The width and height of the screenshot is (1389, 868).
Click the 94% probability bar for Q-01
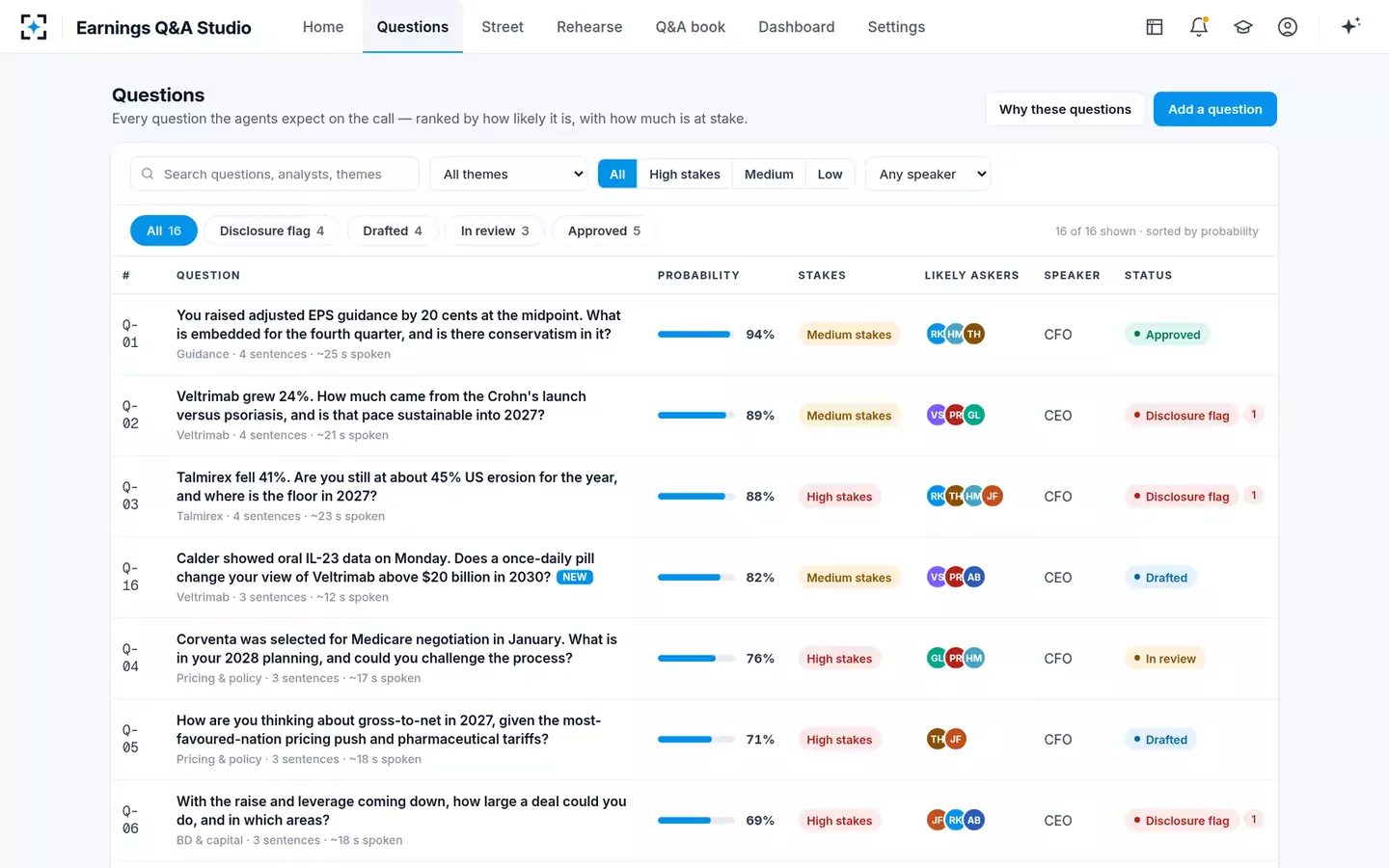(696, 335)
